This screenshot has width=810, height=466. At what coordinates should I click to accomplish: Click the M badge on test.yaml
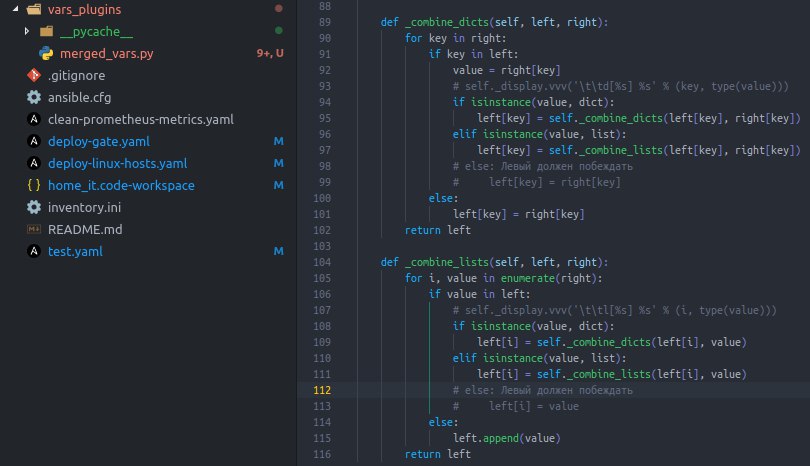[x=278, y=251]
